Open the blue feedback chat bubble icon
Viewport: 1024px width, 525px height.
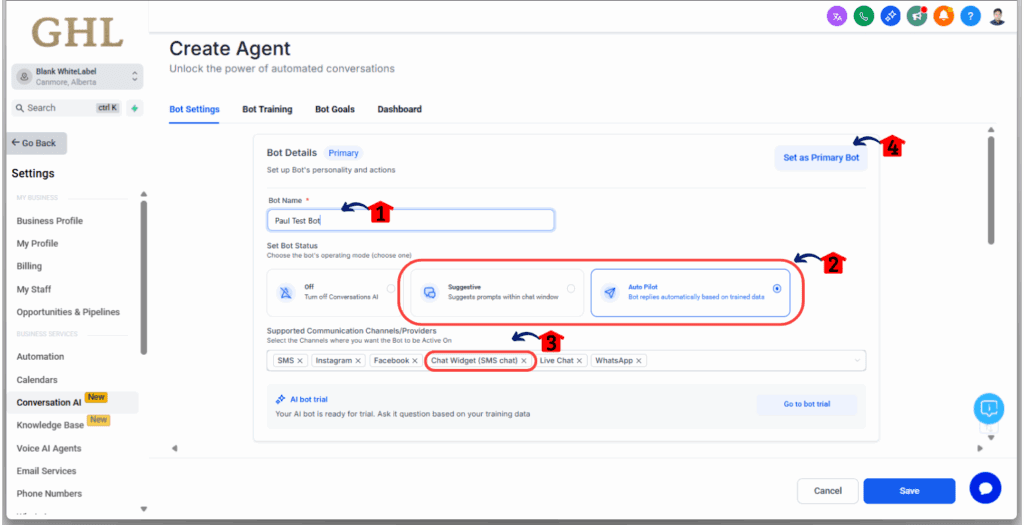point(989,409)
